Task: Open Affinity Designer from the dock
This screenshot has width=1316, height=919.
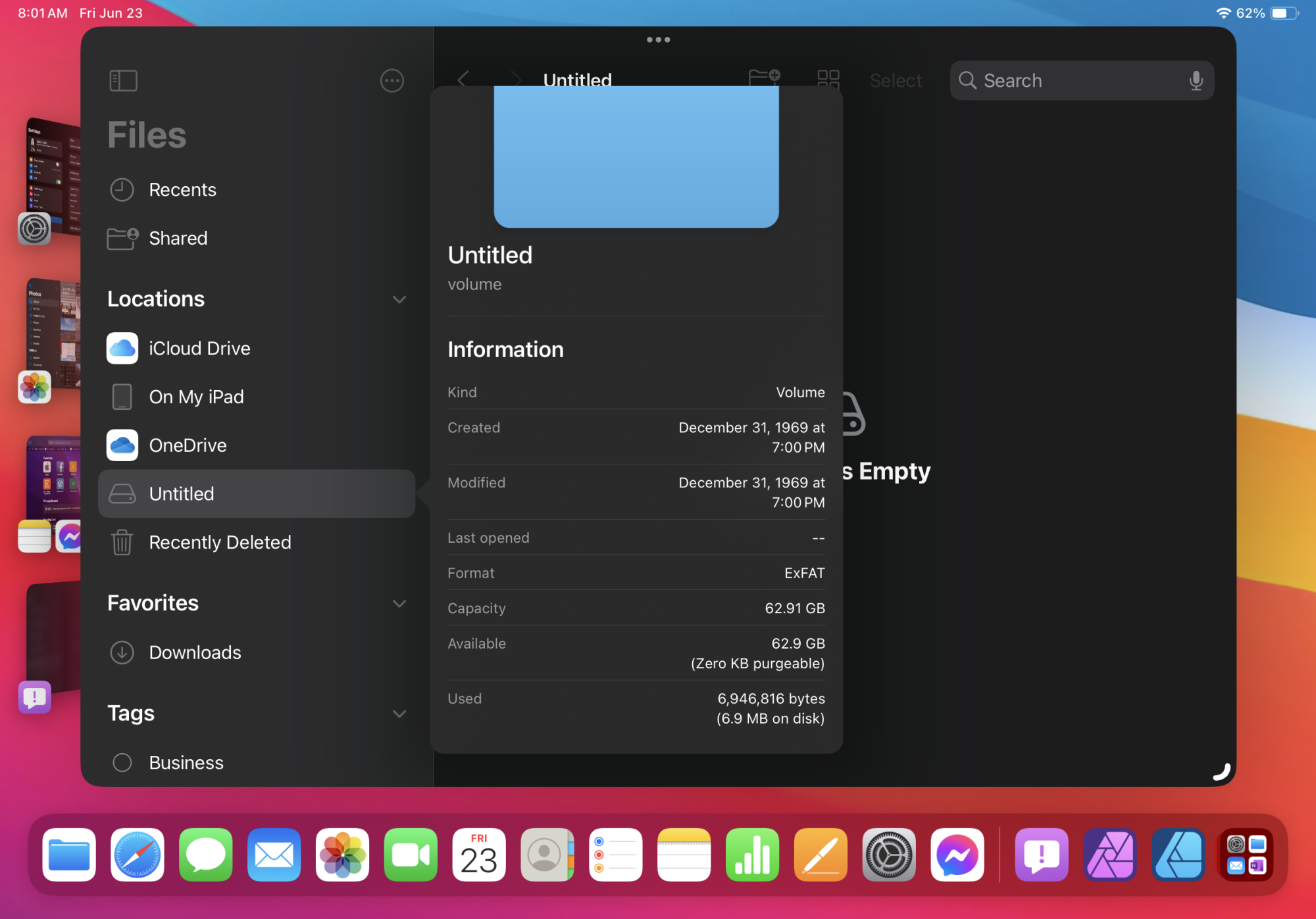Action: 1178,855
